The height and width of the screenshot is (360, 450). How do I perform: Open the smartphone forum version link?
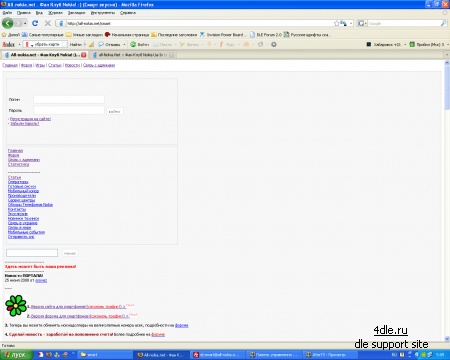(x=80, y=316)
